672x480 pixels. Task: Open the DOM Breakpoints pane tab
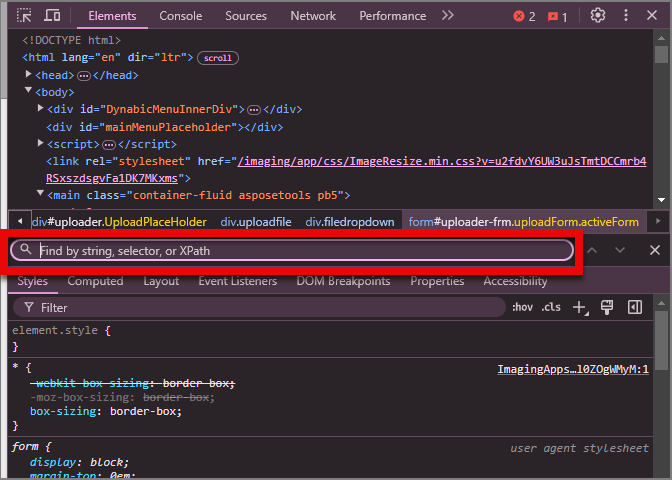pyautogui.click(x=343, y=281)
